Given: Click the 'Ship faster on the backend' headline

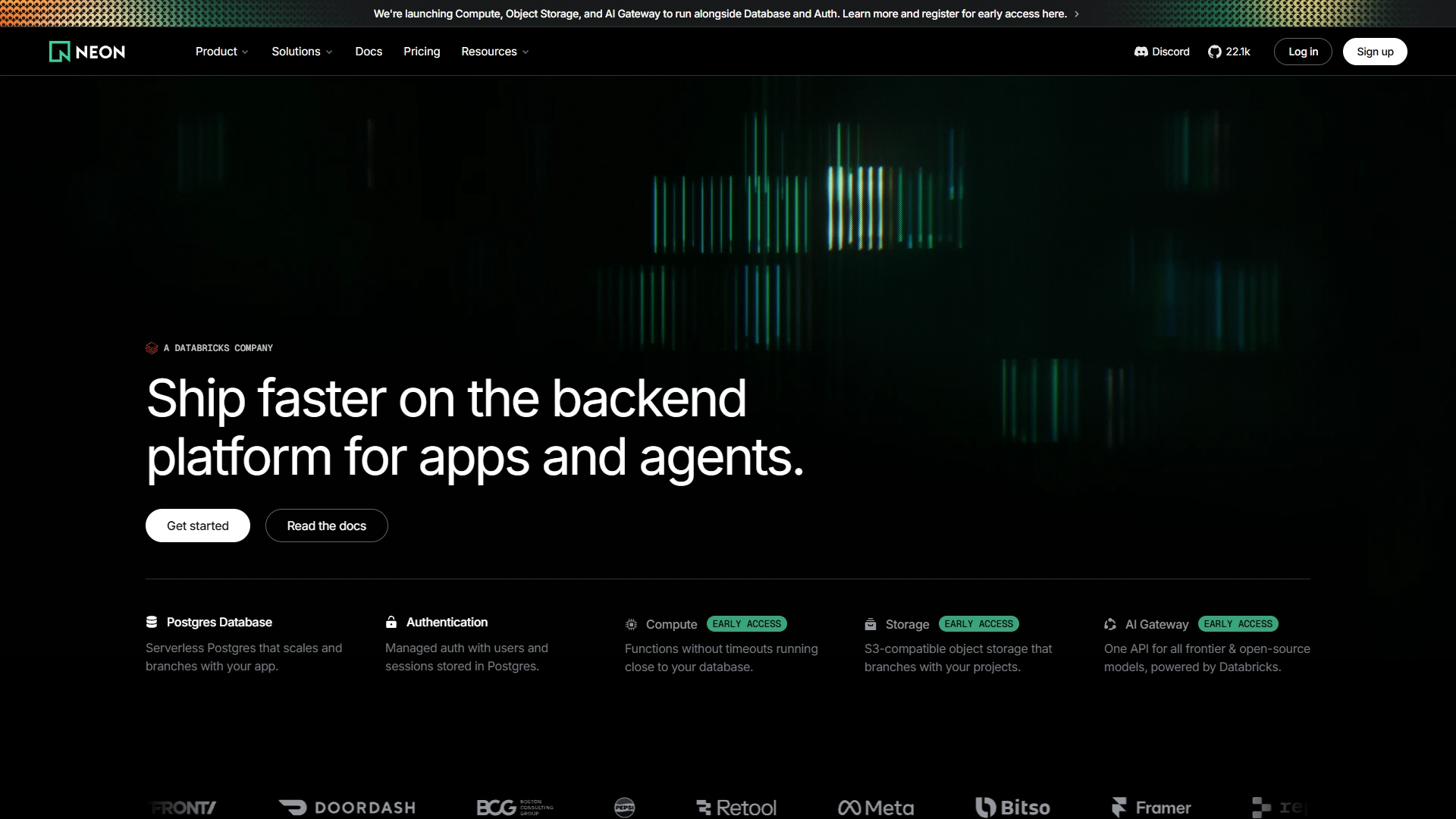Looking at the screenshot, I should coord(475,428).
